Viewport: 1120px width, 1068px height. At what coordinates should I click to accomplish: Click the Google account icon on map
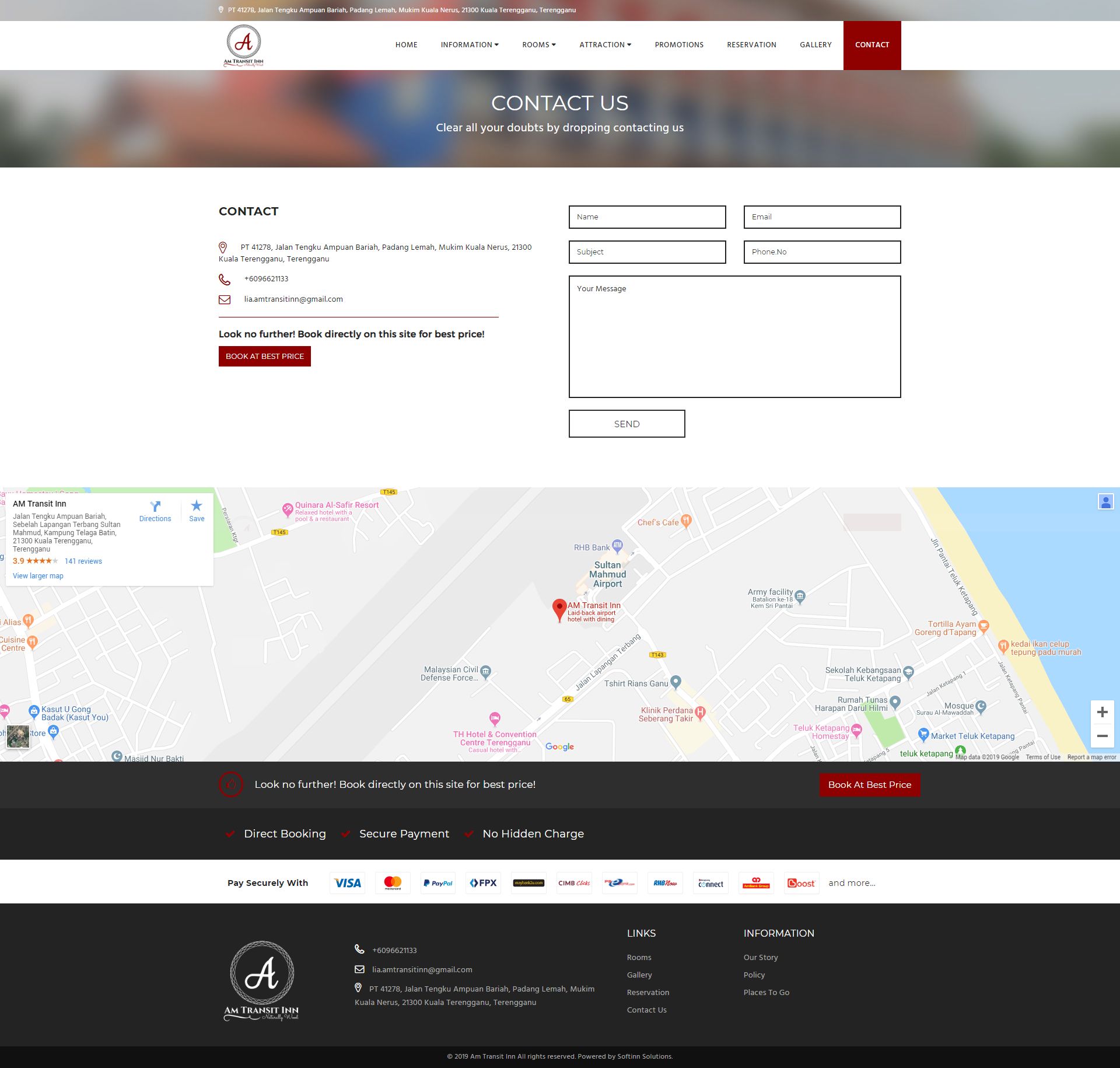click(x=1105, y=501)
